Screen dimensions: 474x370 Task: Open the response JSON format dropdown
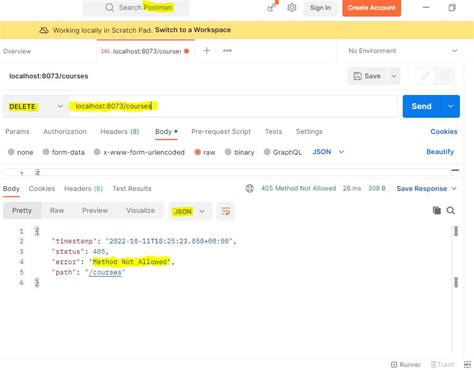(190, 211)
